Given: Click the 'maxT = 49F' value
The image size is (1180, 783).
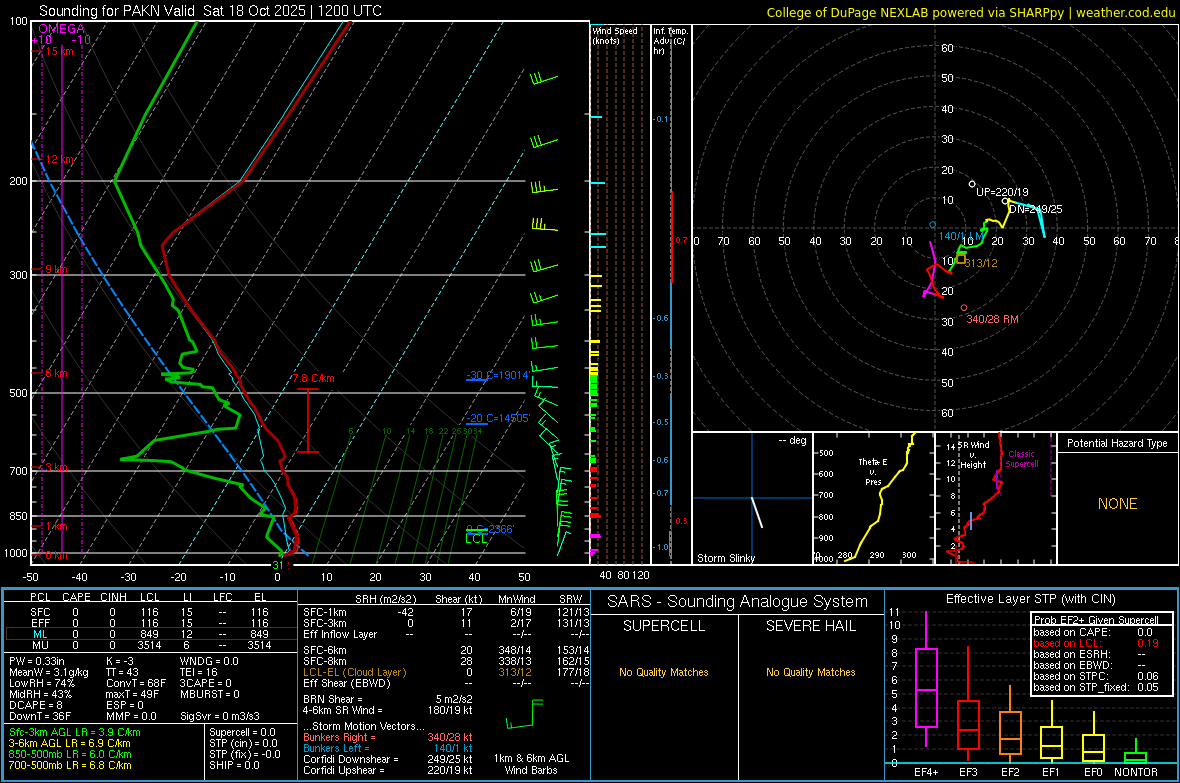Looking at the screenshot, I should 132,694.
